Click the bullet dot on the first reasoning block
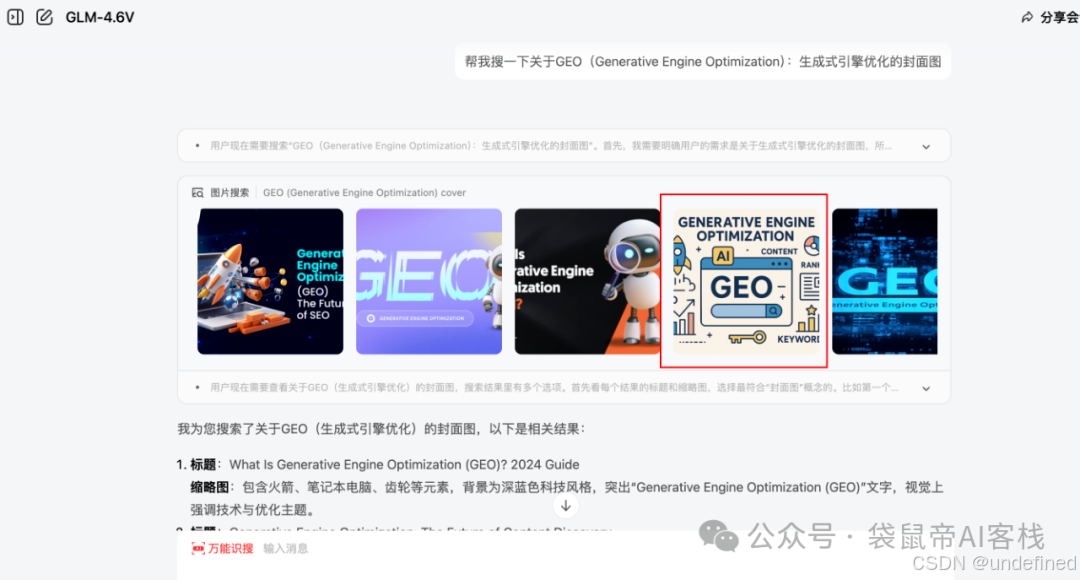This screenshot has height=580, width=1080. click(197, 145)
